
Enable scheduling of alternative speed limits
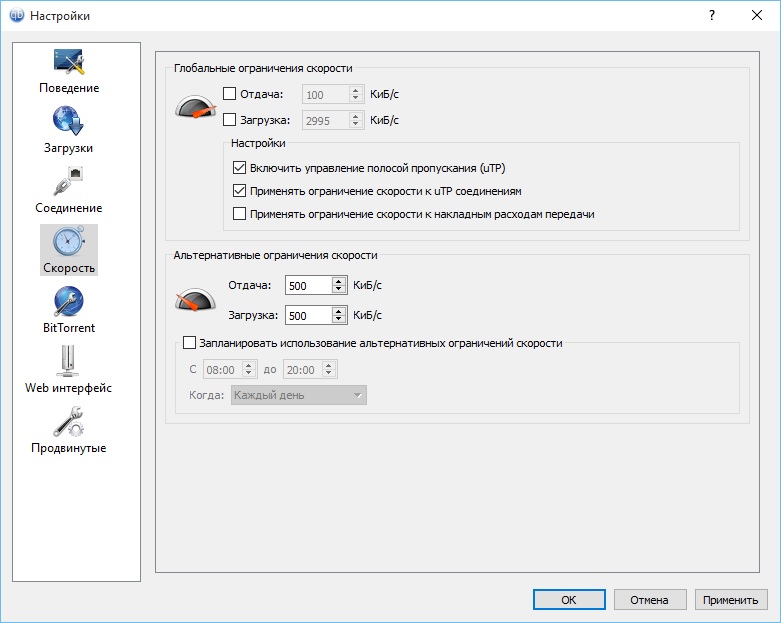(x=190, y=343)
